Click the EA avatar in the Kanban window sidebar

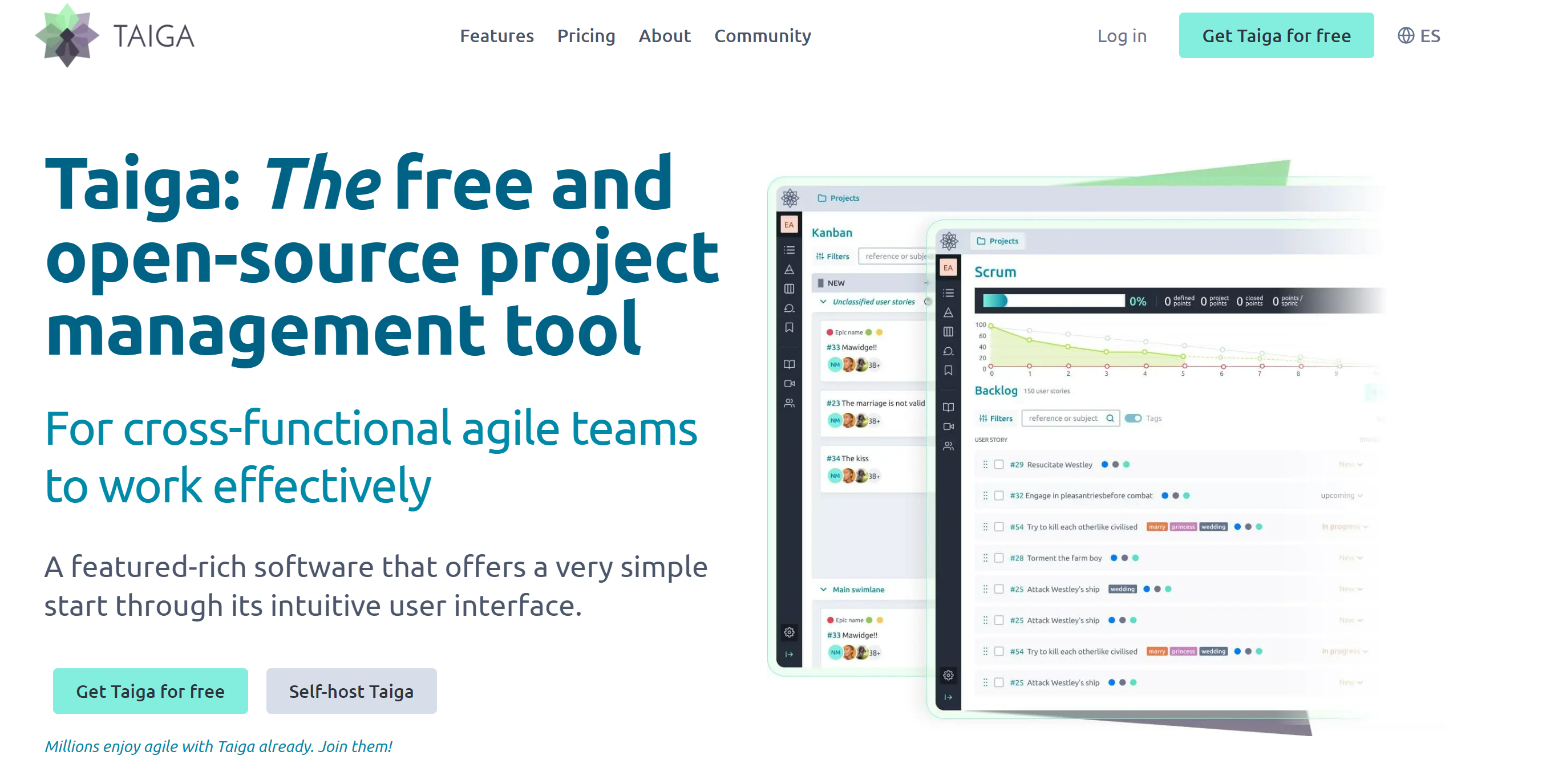789,225
